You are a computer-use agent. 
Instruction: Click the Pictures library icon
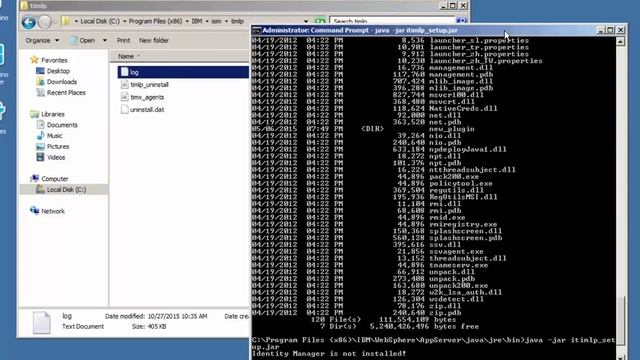coord(40,147)
